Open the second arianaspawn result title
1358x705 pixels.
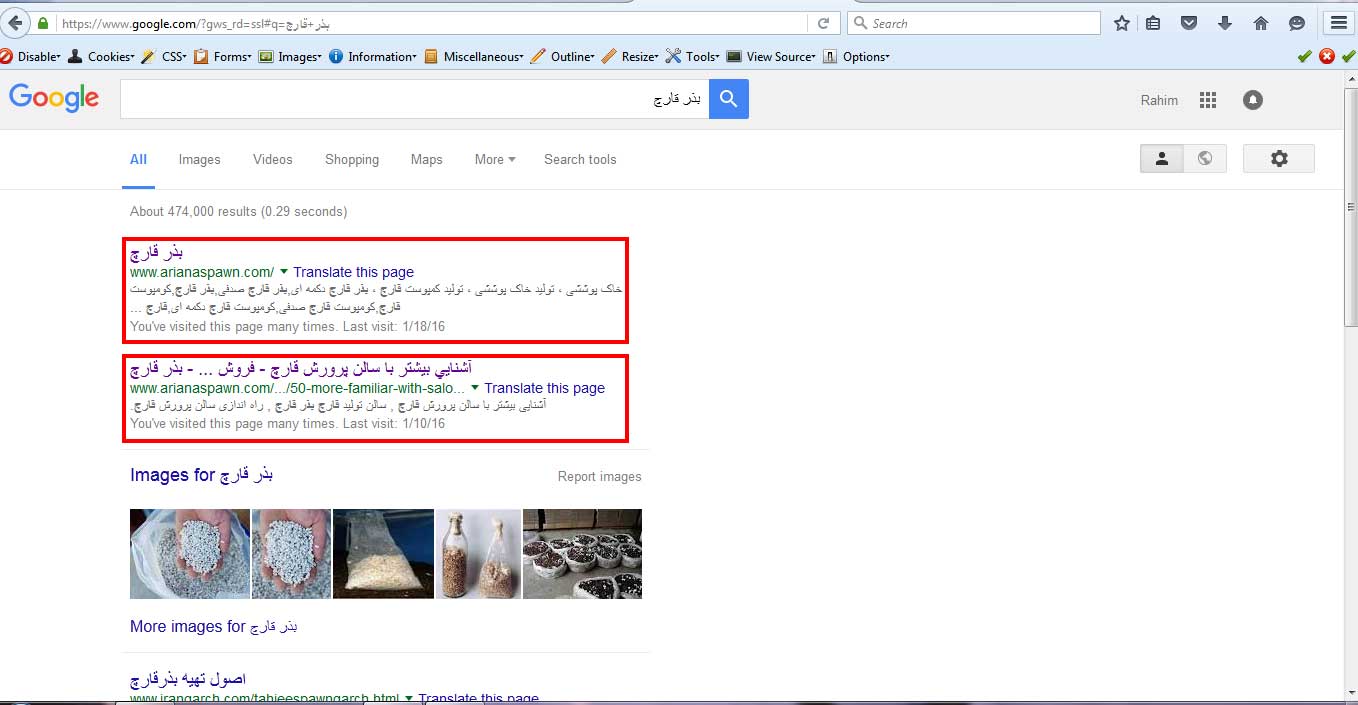click(301, 368)
